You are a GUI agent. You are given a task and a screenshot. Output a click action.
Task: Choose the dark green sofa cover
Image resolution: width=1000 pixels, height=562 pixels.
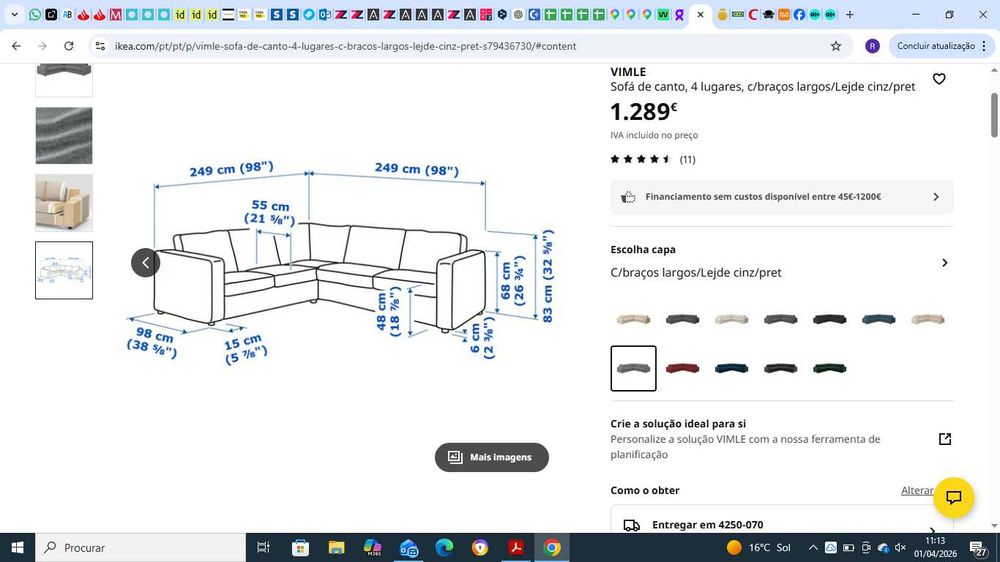829,368
